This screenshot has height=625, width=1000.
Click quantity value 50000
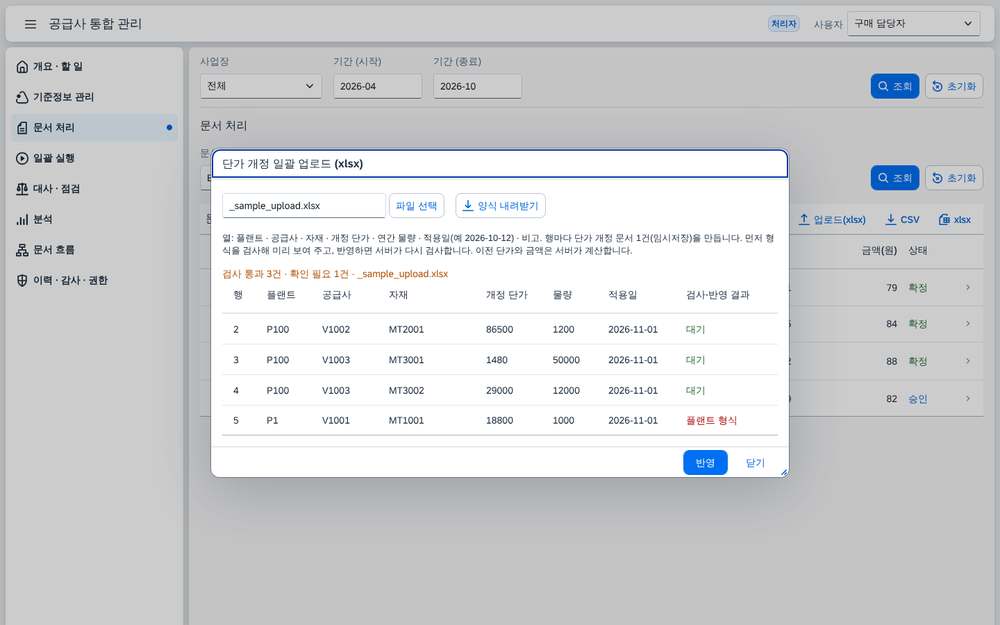[566, 360]
